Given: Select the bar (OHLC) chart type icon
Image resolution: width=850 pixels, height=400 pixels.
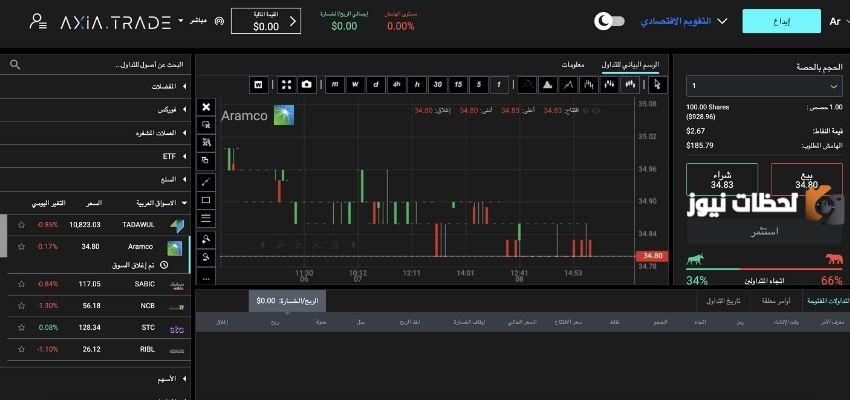Looking at the screenshot, I should pos(589,85).
